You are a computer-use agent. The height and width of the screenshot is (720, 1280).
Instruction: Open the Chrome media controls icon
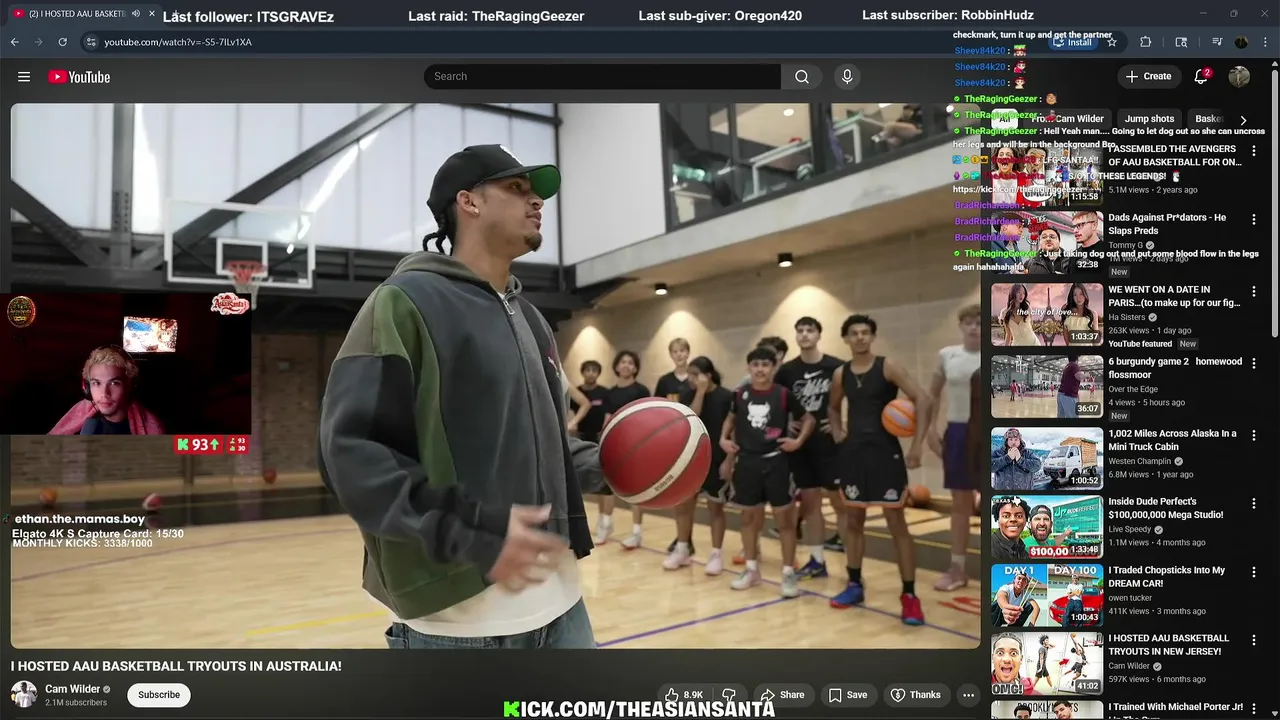pos(1217,42)
